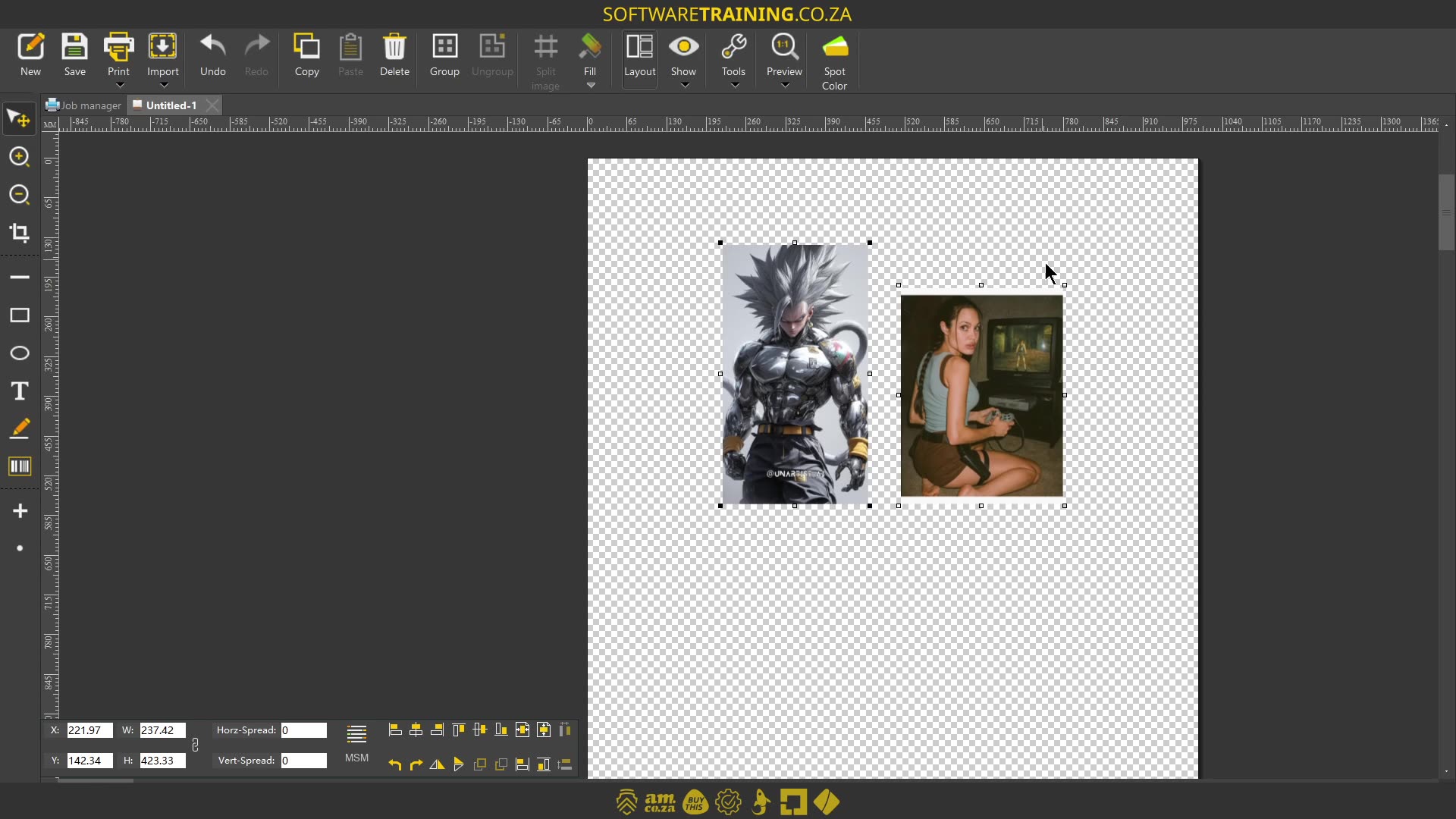Click the Horz-Spread input field

tap(303, 730)
